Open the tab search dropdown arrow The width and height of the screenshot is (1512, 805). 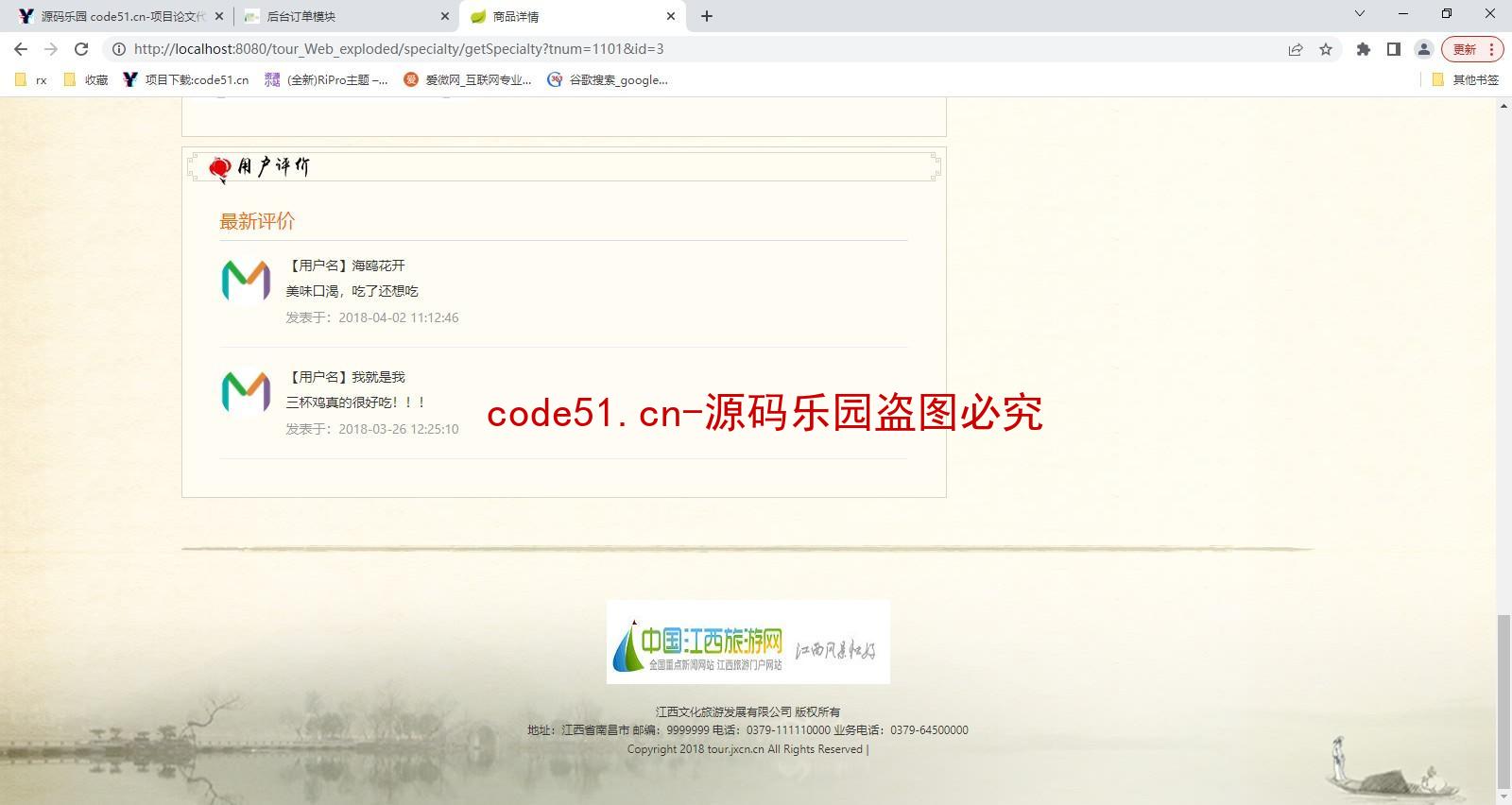(1360, 13)
